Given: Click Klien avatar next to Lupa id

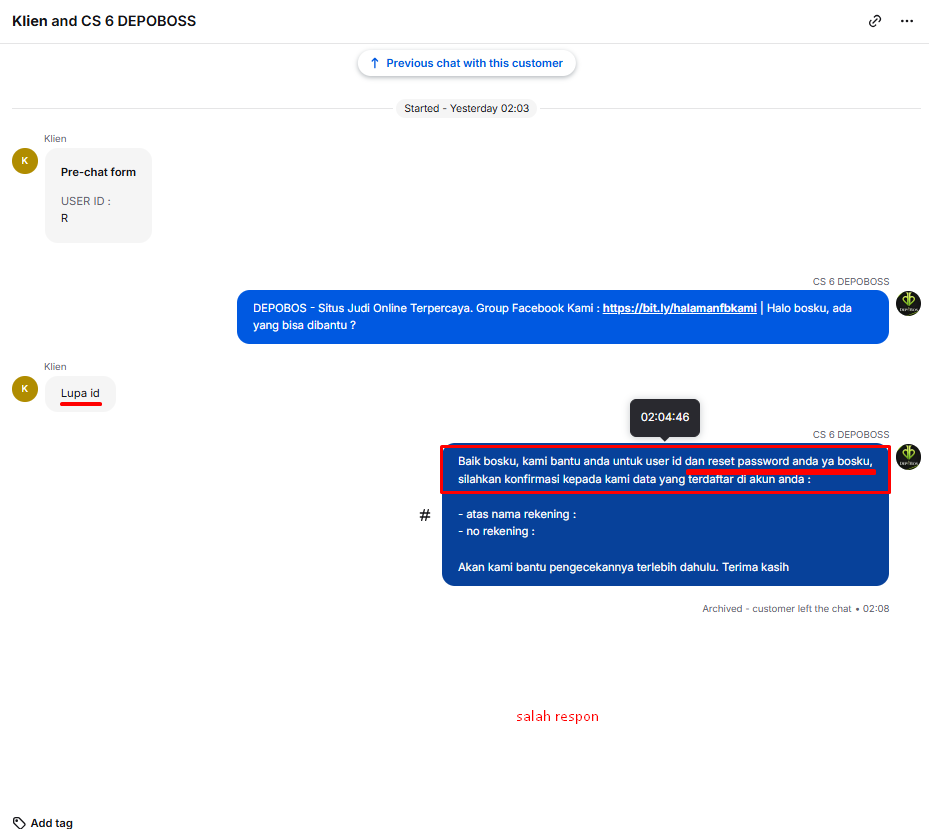Looking at the screenshot, I should coord(25,389).
